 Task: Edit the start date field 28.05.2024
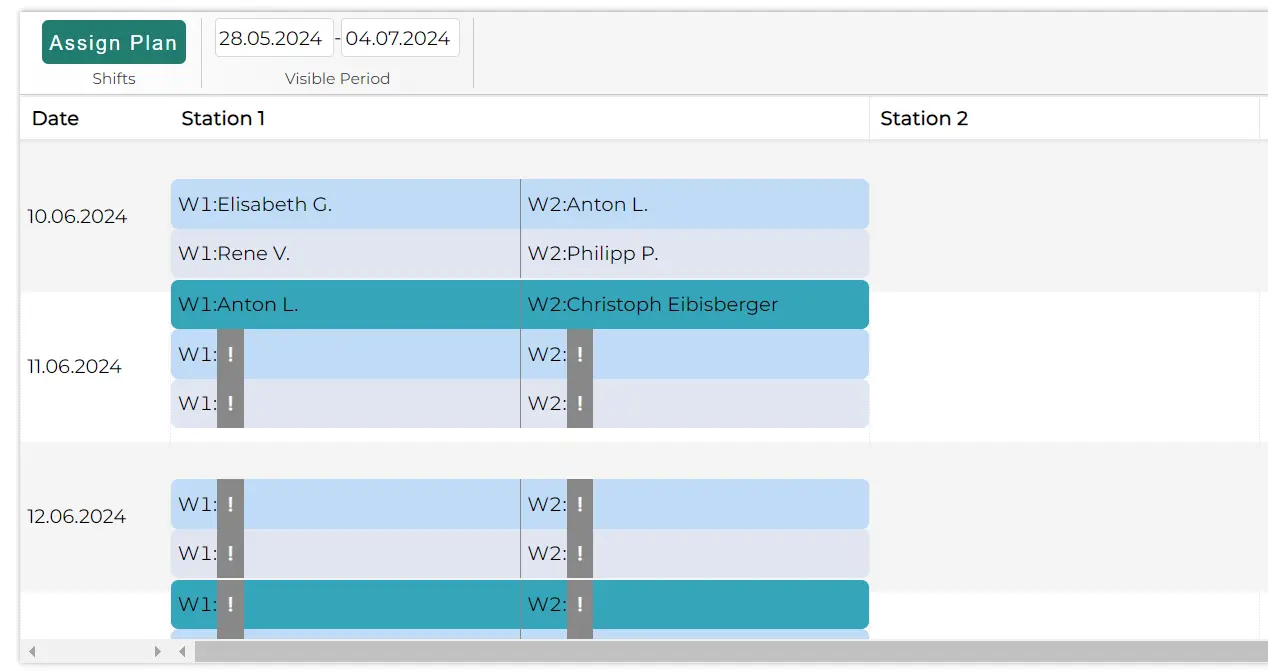[273, 38]
